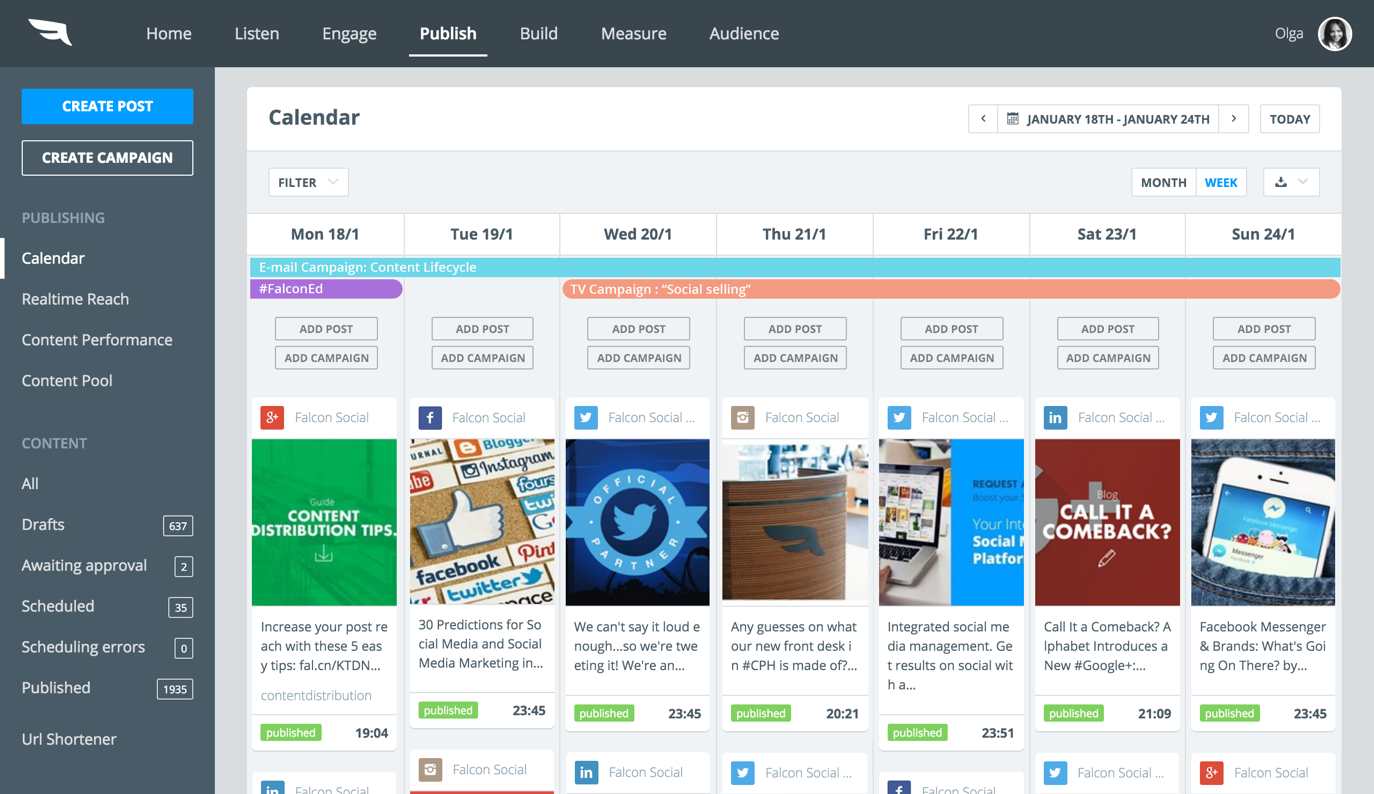This screenshot has height=794, width=1374.
Task: Click the Google+ icon in the Sunday column
Action: click(x=1212, y=772)
